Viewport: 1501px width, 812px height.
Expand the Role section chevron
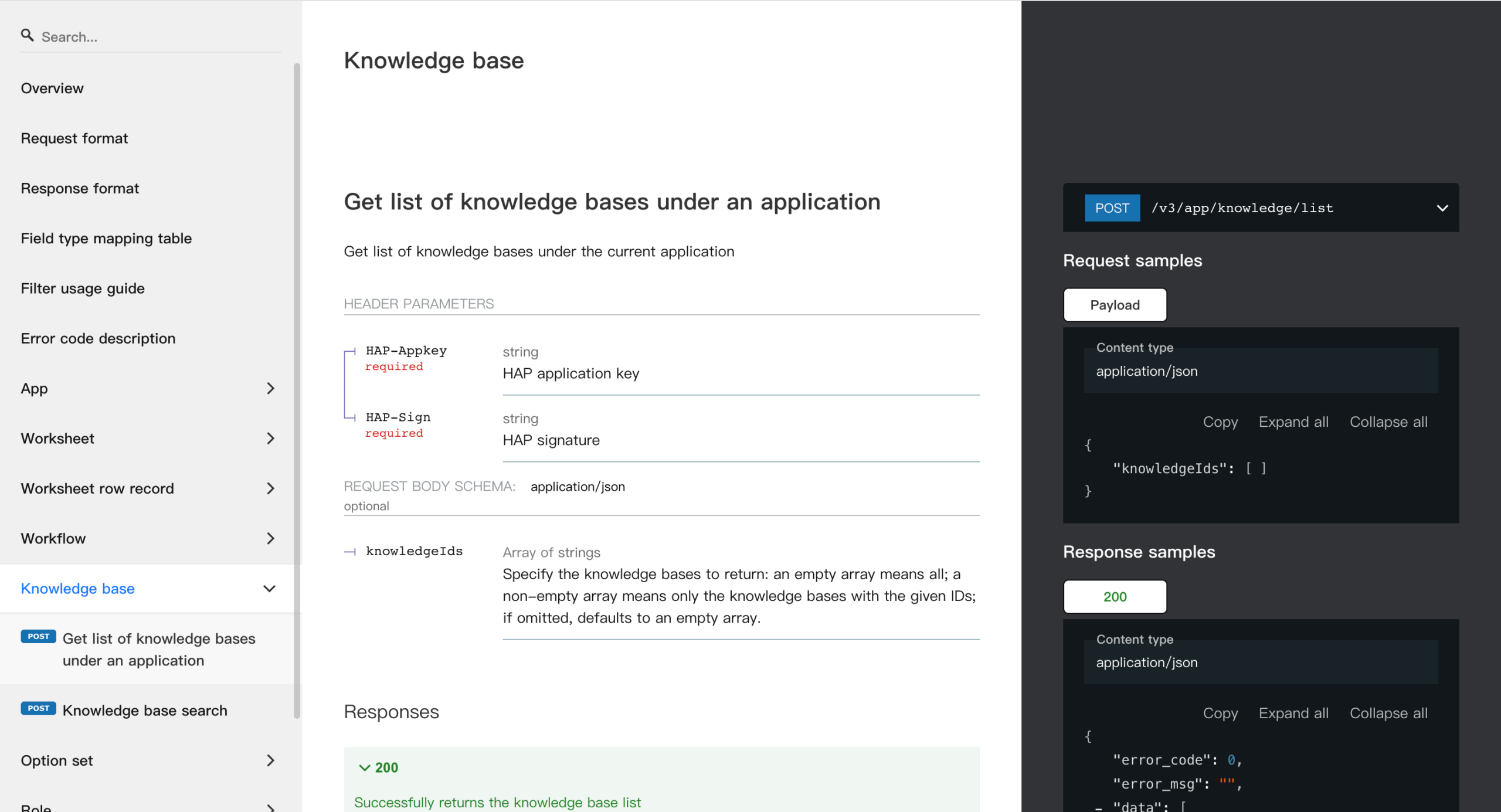pyautogui.click(x=270, y=807)
